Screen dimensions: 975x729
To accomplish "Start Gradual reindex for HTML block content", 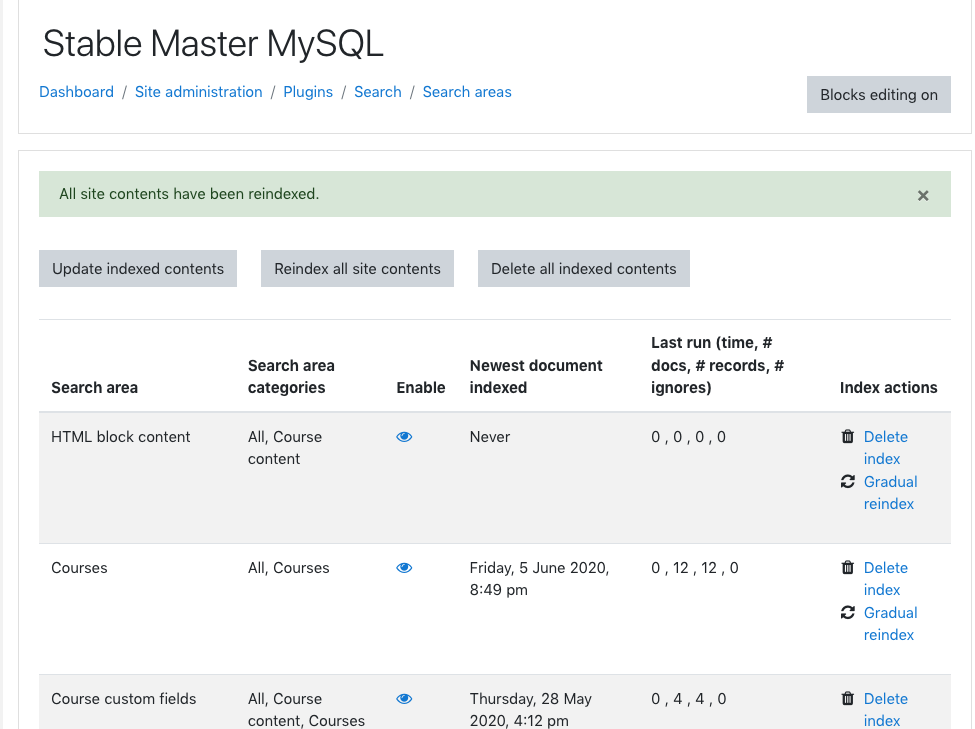I will [x=890, y=493].
